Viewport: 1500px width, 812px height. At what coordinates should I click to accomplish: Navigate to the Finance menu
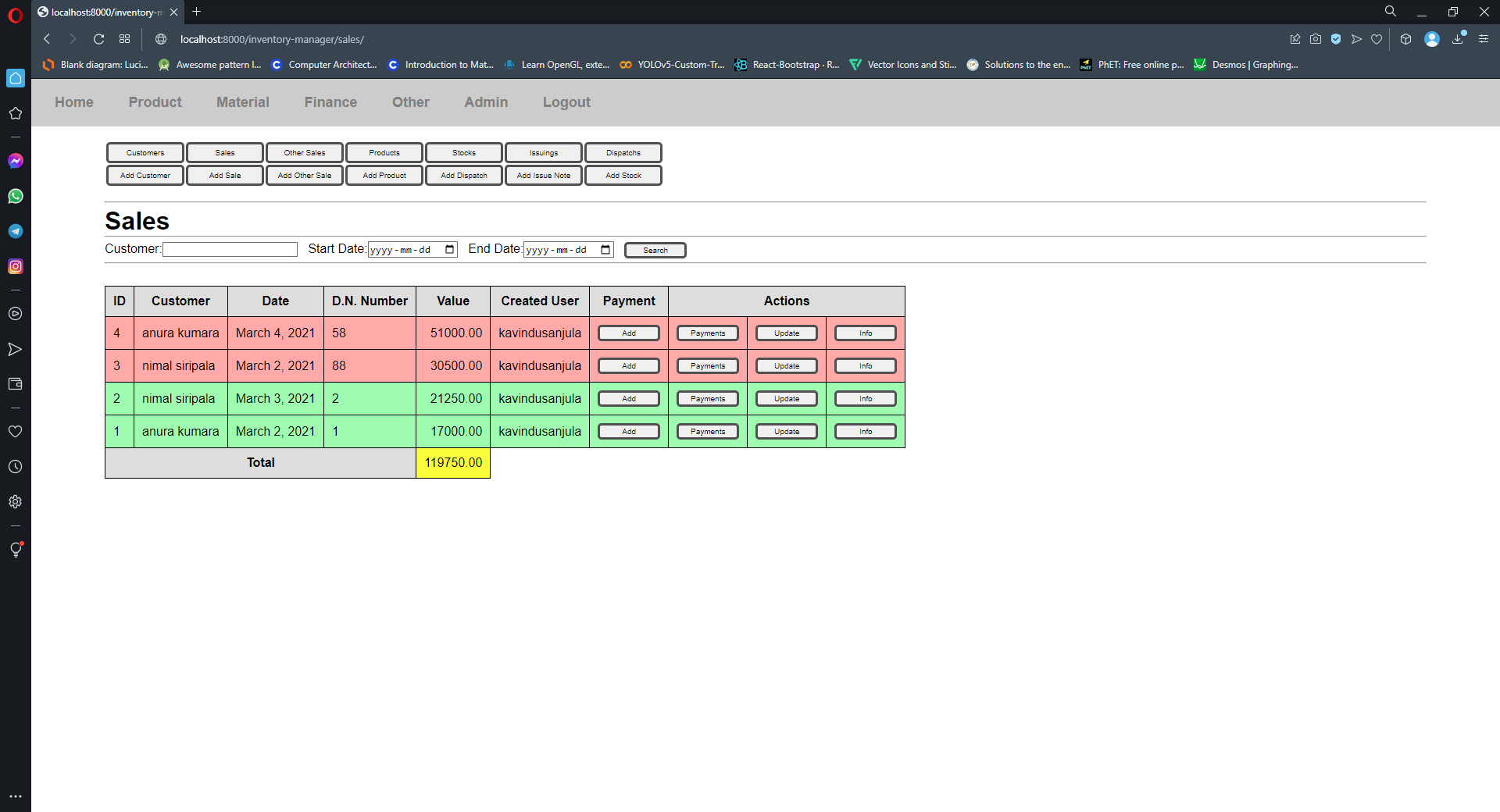click(330, 102)
